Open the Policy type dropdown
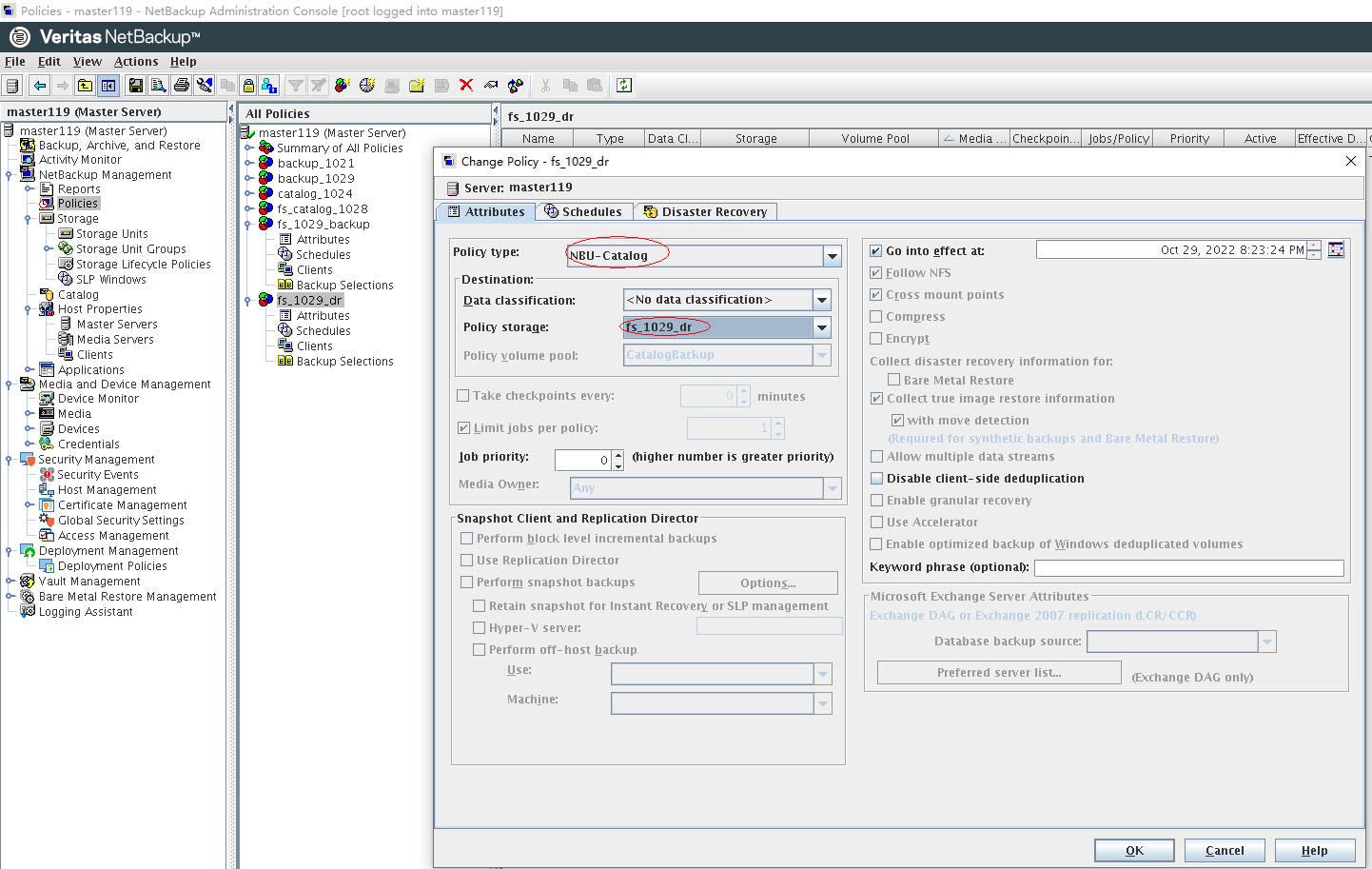The image size is (1372, 869). pos(833,256)
